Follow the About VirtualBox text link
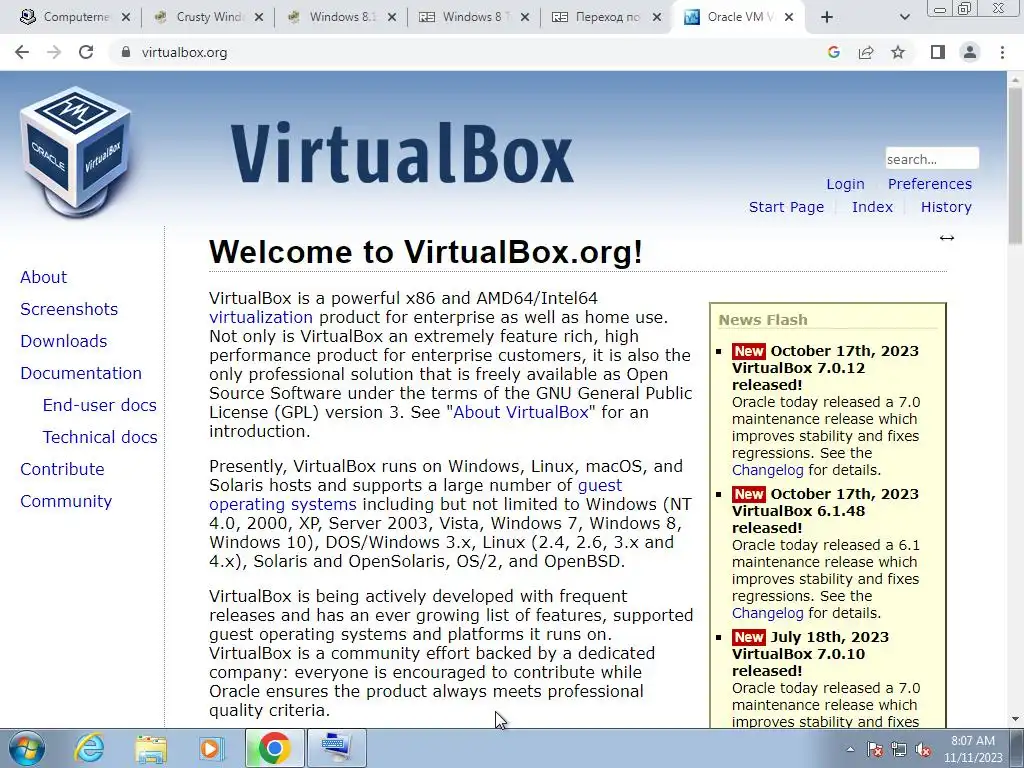This screenshot has width=1024, height=768. (520, 413)
